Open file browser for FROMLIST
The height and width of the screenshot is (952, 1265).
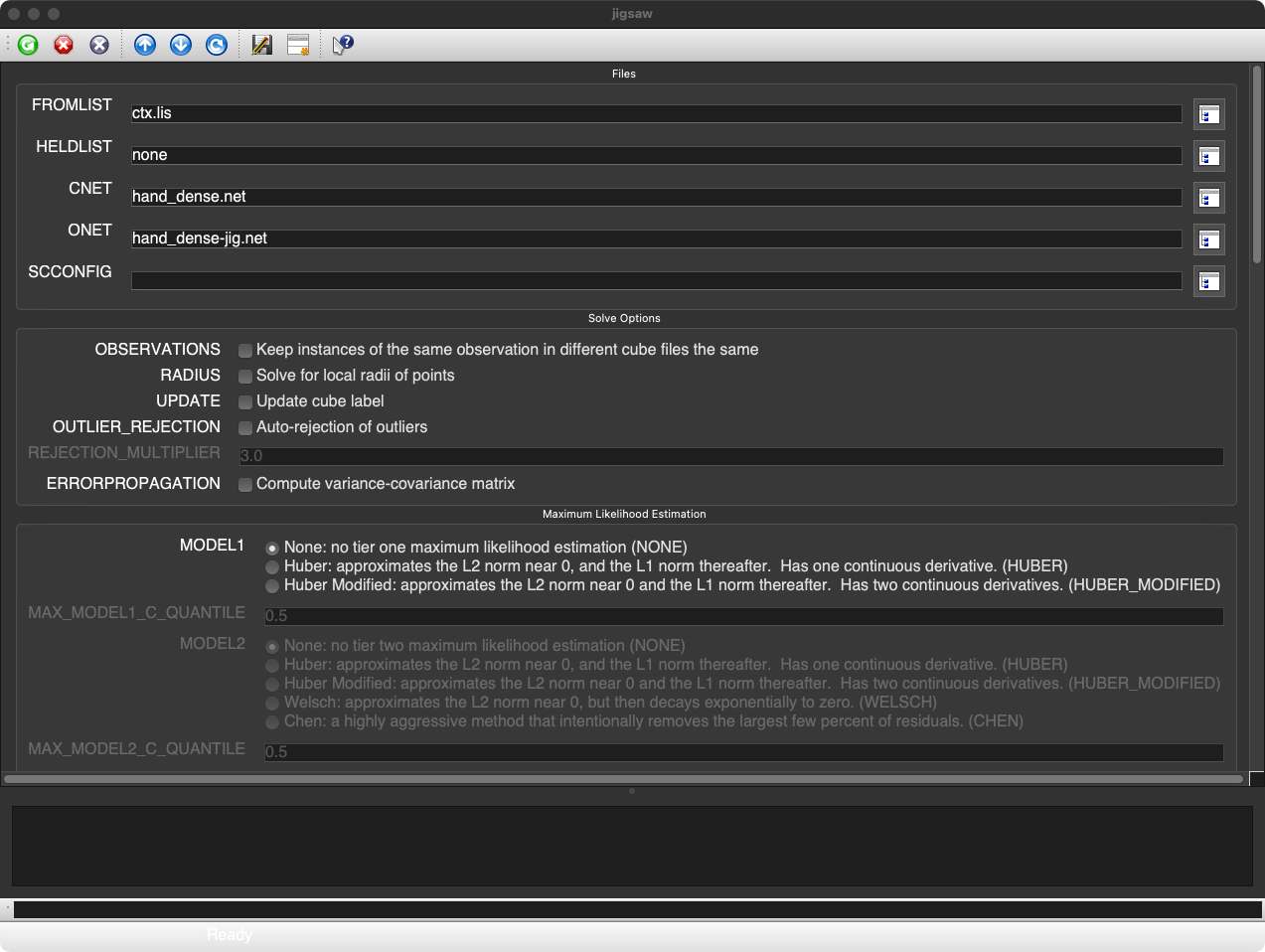click(x=1208, y=114)
